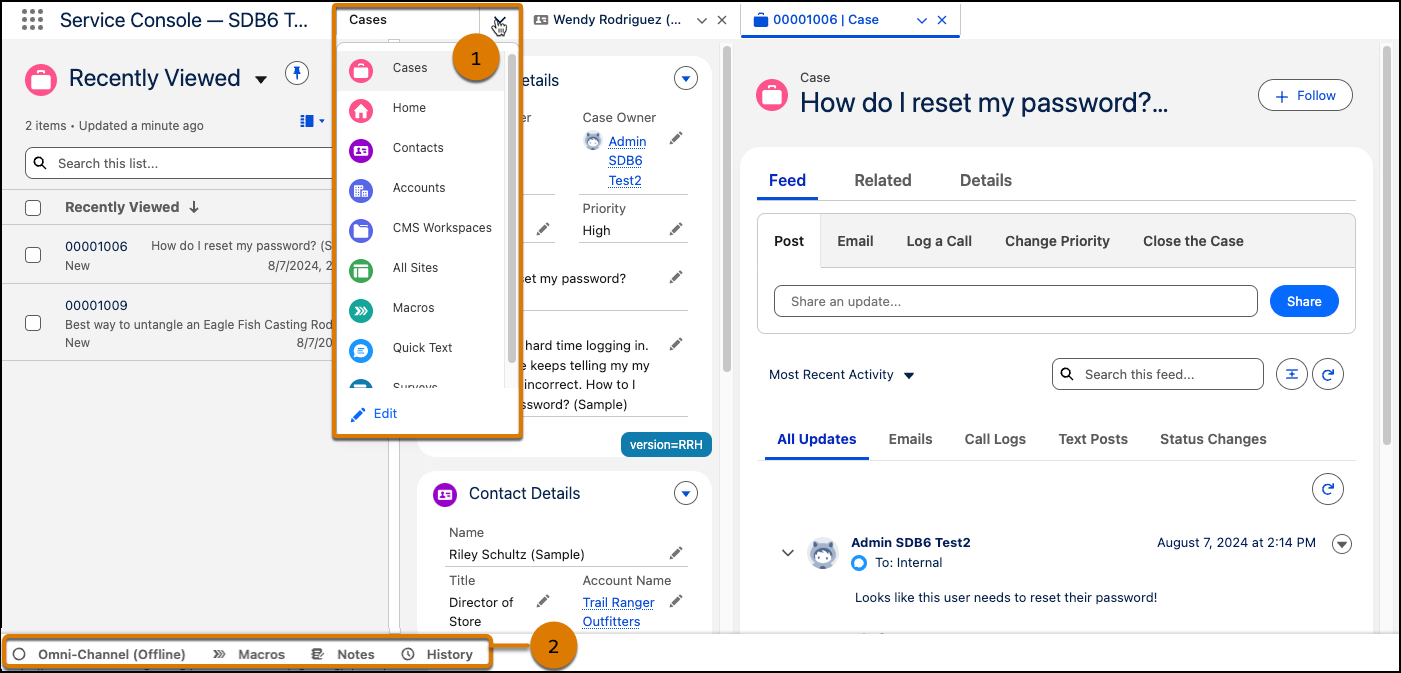Click the Share an update text field
1401x673 pixels.
point(1015,301)
